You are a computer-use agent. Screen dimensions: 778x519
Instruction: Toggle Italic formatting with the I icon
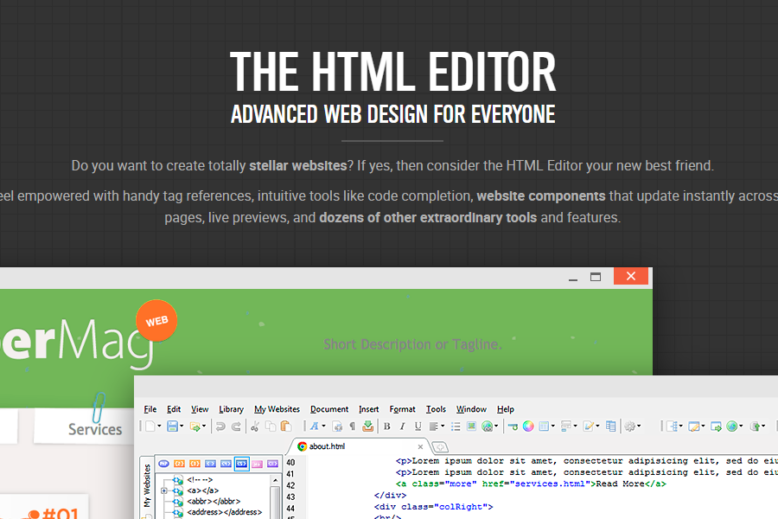[x=402, y=426]
